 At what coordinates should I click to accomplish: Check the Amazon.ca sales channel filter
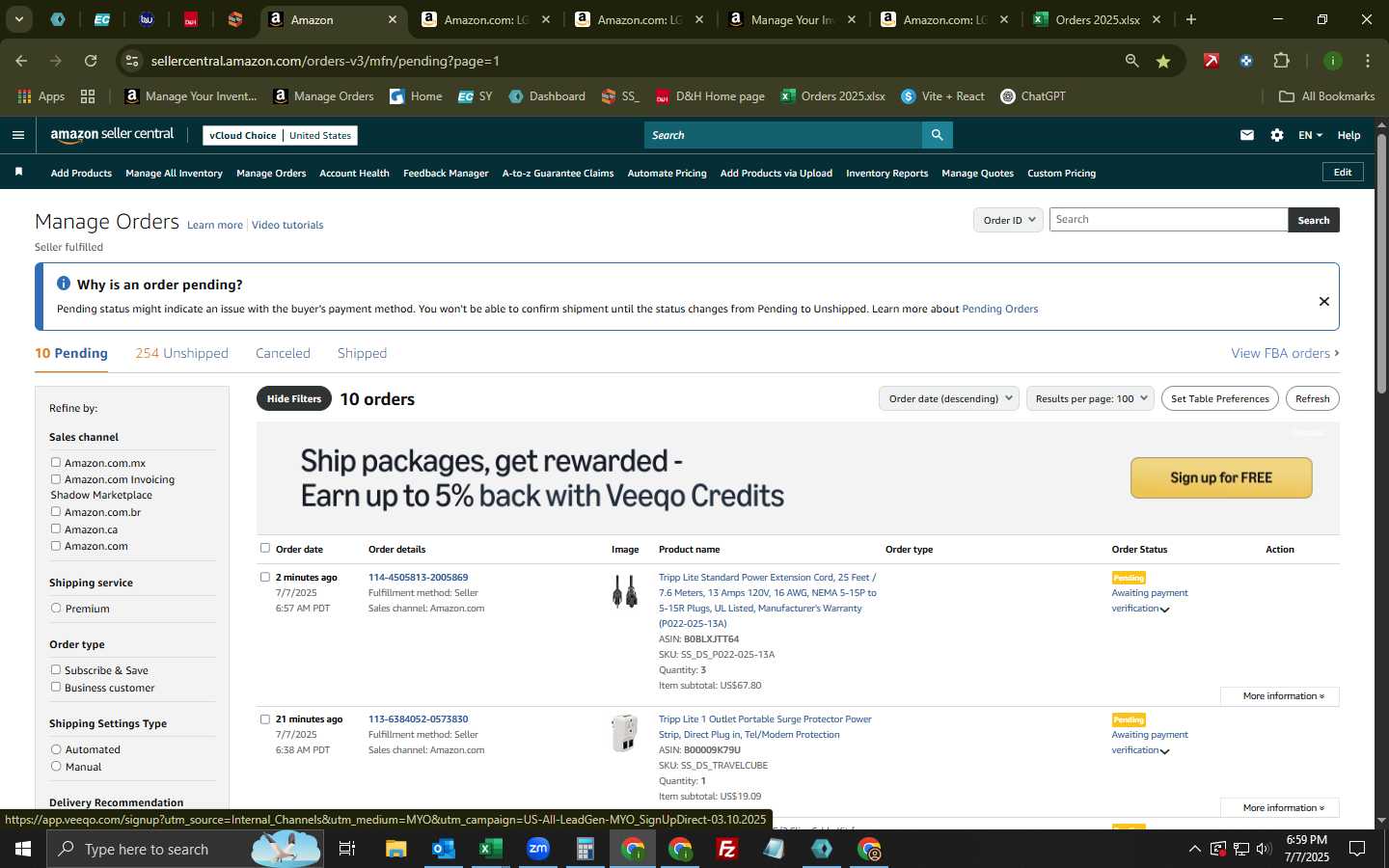(56, 529)
